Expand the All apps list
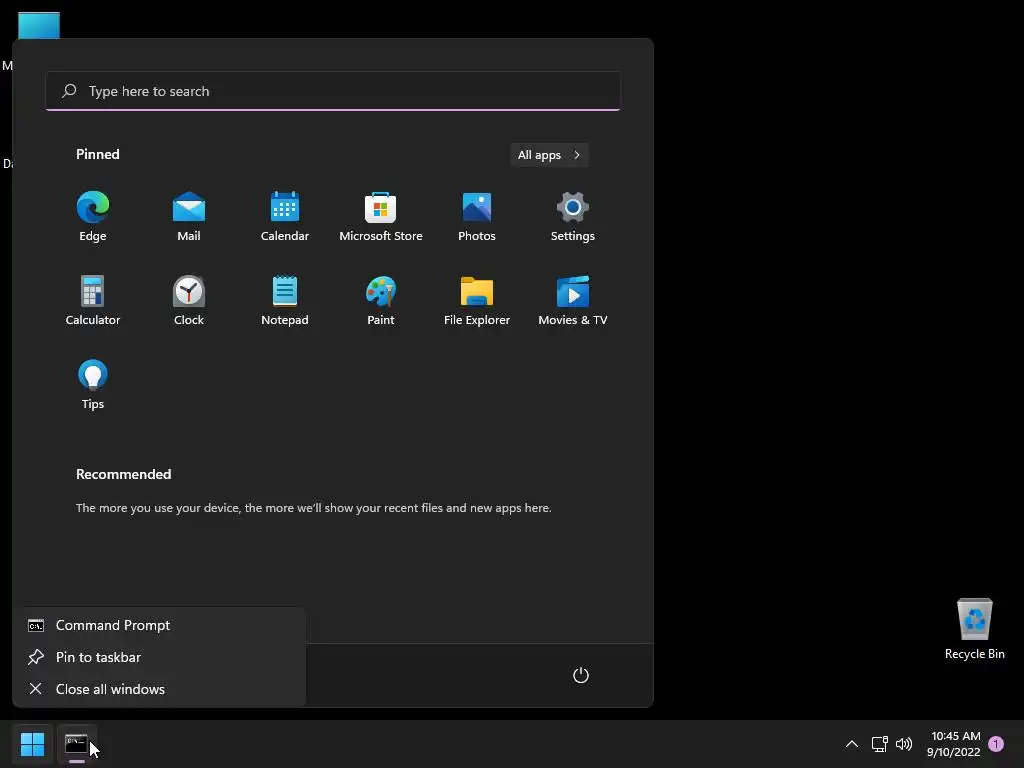The image size is (1024, 768). pyautogui.click(x=549, y=155)
